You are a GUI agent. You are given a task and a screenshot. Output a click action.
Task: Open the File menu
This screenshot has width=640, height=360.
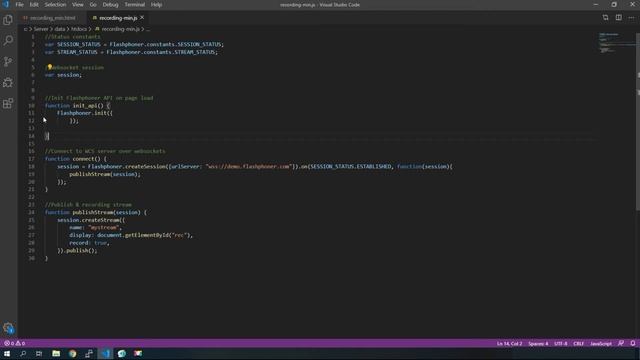click(x=19, y=4)
